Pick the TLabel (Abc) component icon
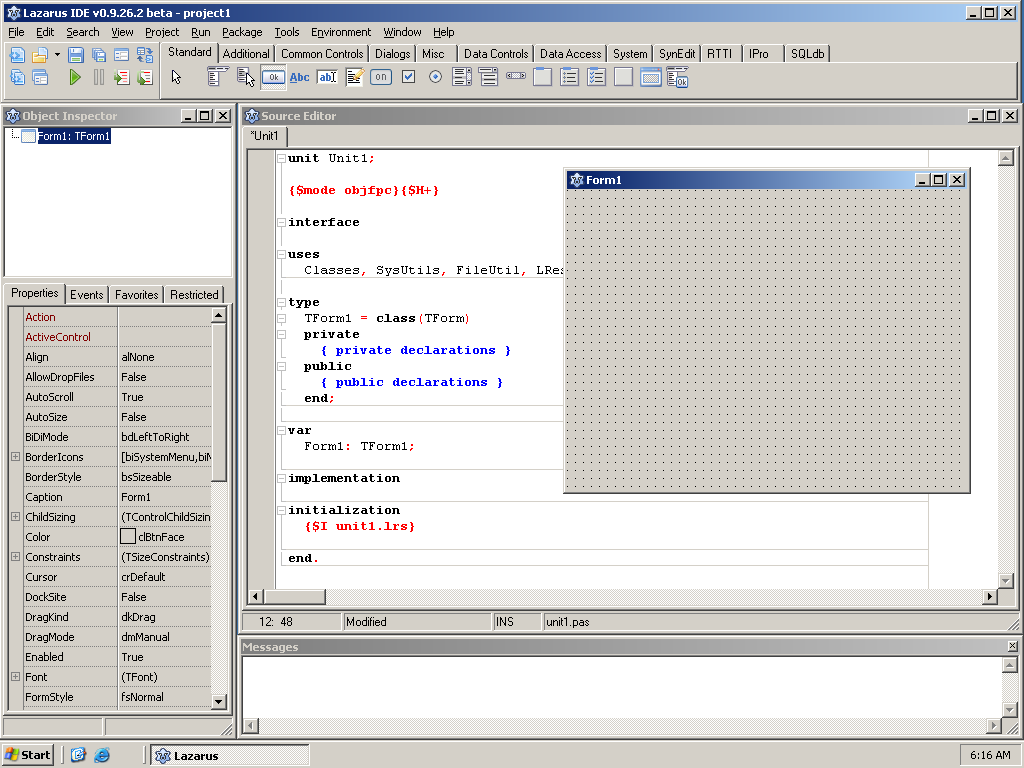Viewport: 1024px width, 768px height. pos(300,77)
